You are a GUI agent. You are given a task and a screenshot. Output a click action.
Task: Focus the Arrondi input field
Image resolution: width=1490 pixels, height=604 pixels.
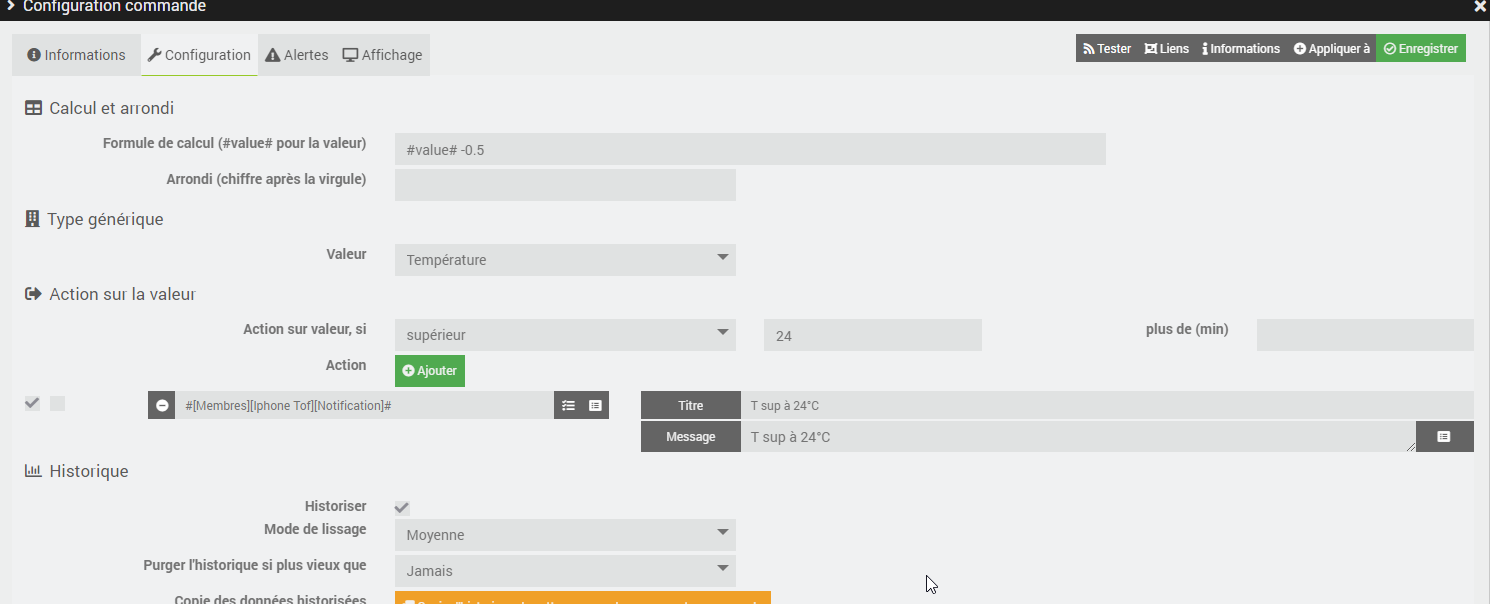(x=565, y=185)
